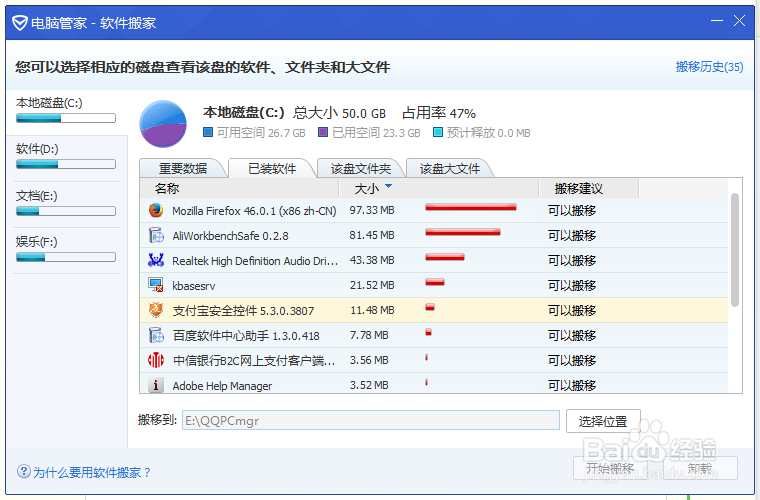Click the 软件(D:) usage bar
This screenshot has width=760, height=500.
point(65,164)
